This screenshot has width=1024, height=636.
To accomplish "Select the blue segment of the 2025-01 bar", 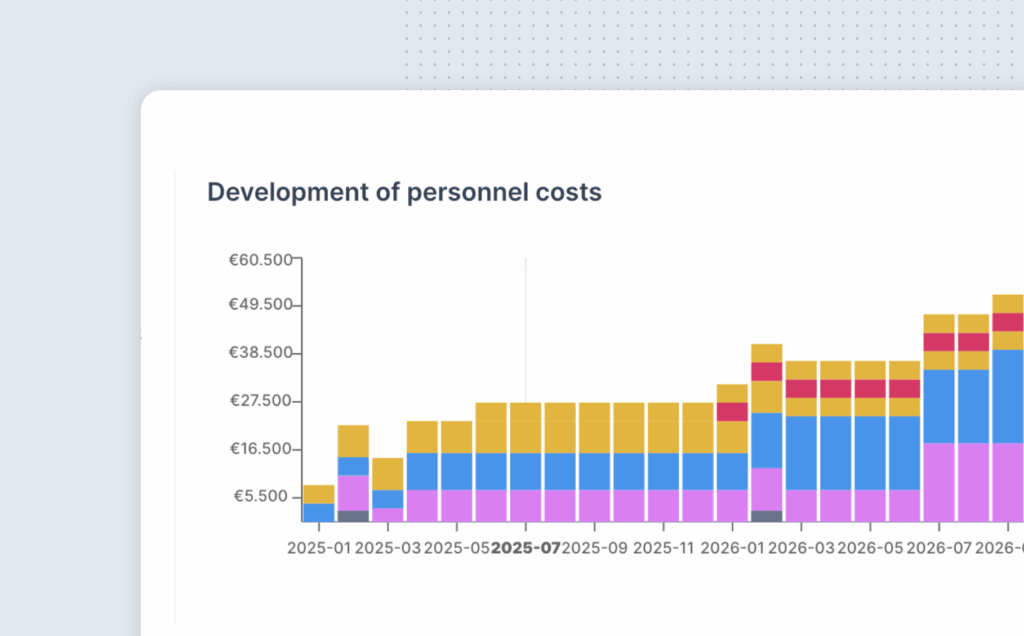I will pyautogui.click(x=319, y=512).
